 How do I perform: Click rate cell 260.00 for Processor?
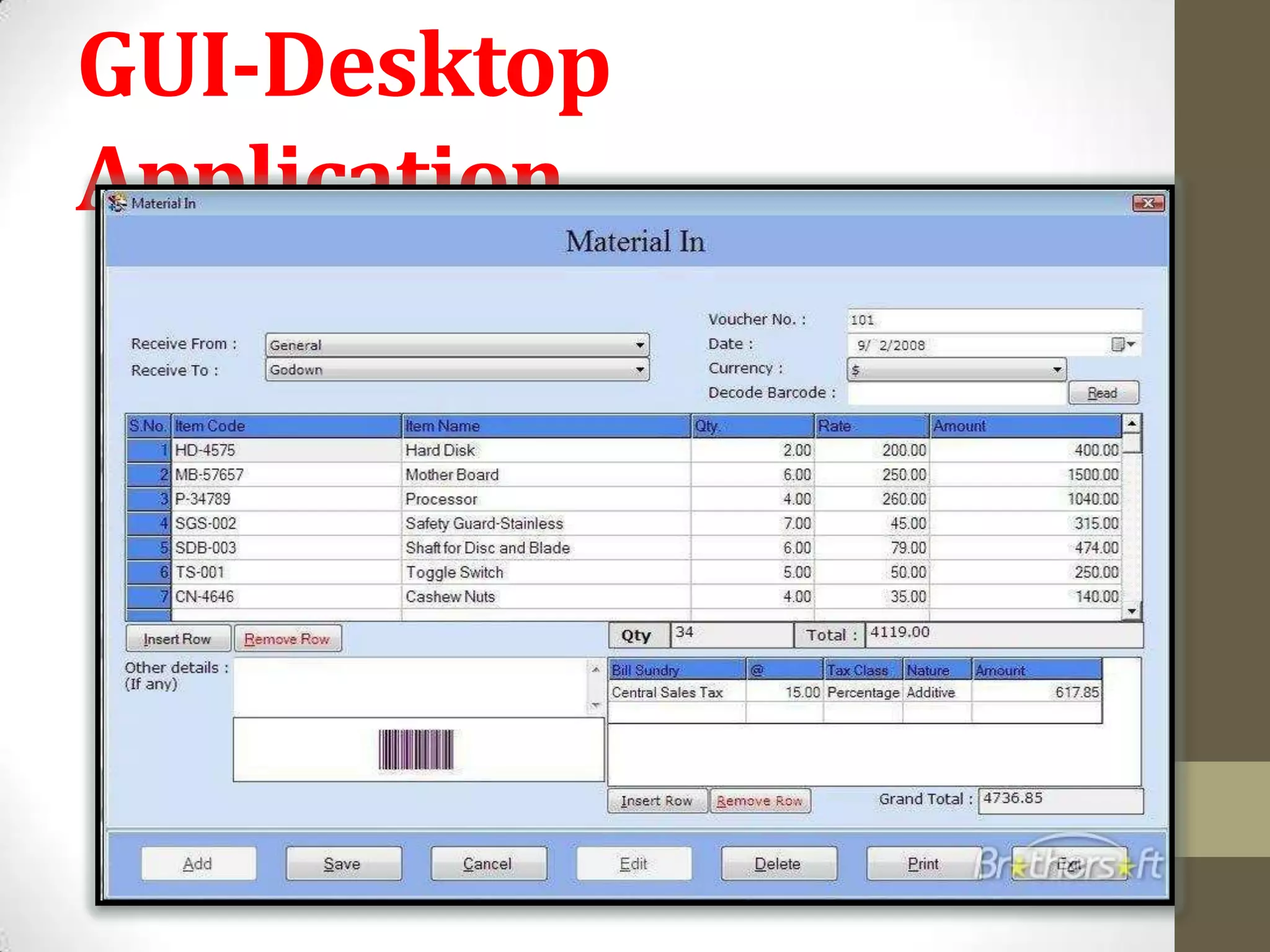[872, 499]
